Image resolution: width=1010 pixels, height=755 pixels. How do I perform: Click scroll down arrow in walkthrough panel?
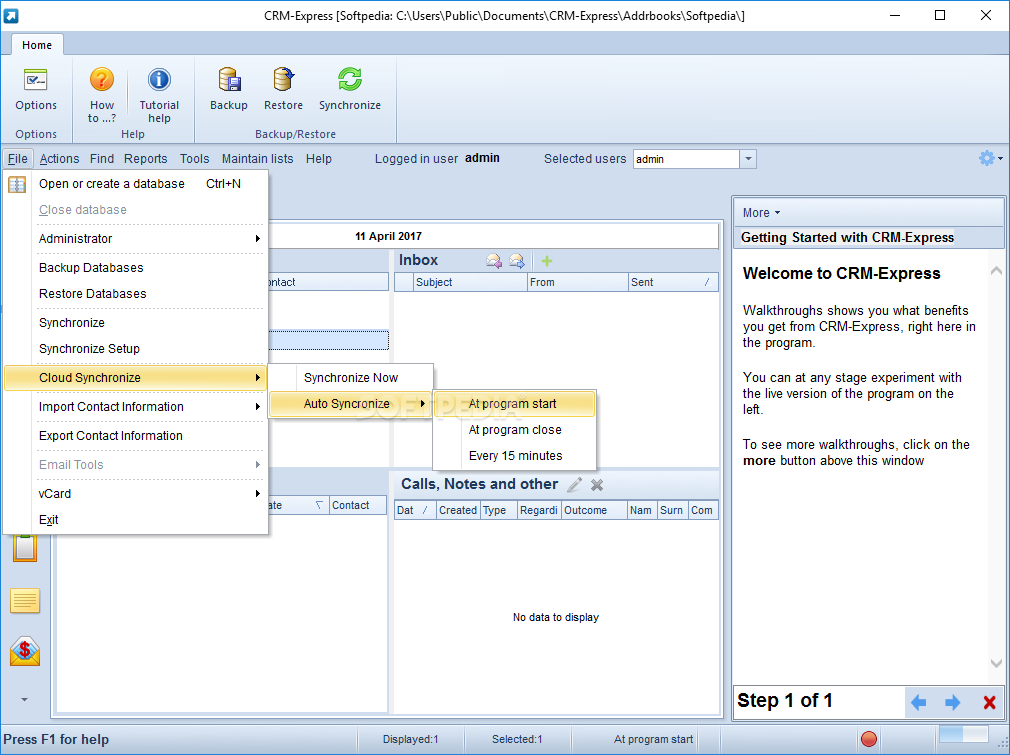(x=996, y=663)
